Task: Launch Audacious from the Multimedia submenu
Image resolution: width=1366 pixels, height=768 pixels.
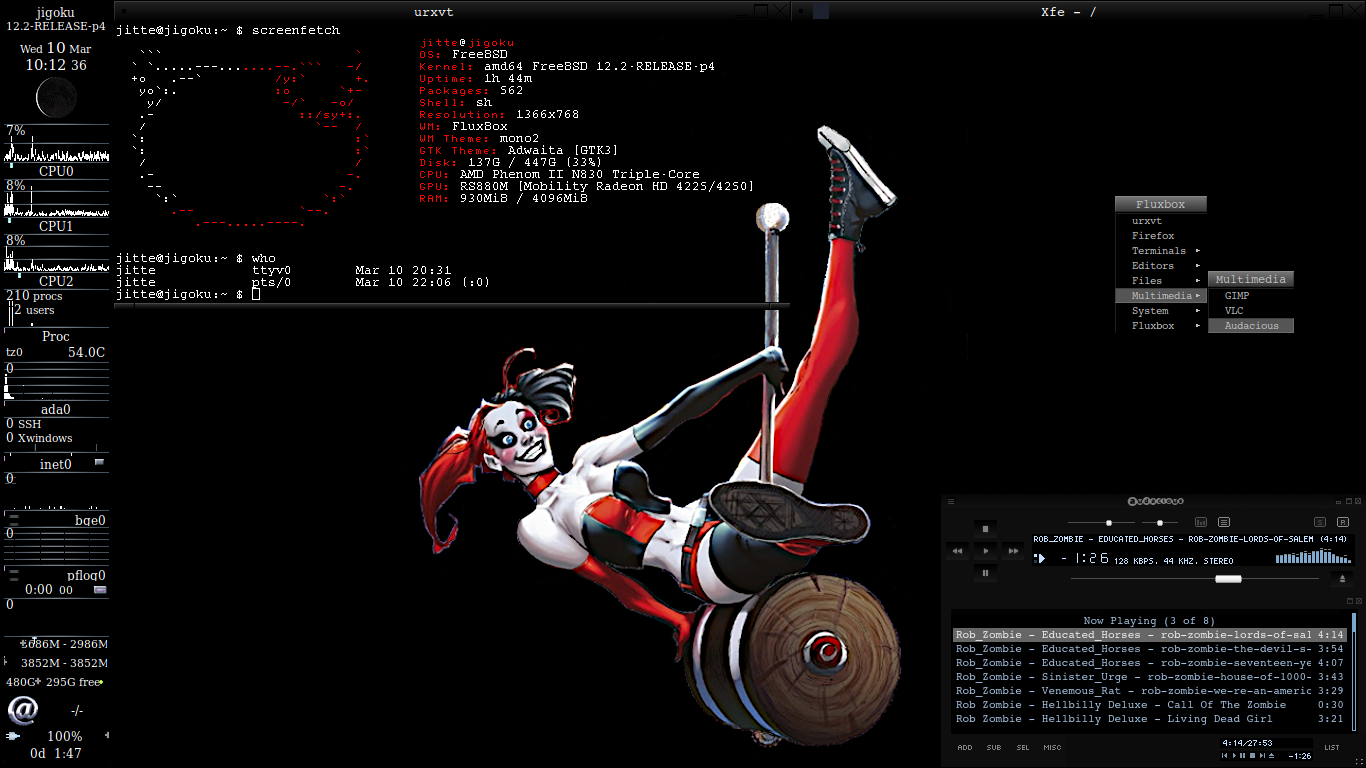Action: click(1251, 326)
